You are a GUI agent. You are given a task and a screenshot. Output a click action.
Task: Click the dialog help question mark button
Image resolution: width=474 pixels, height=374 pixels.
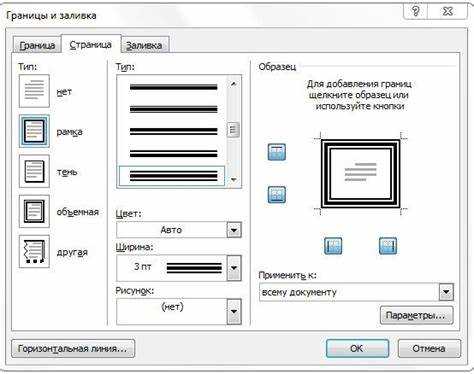[416, 11]
